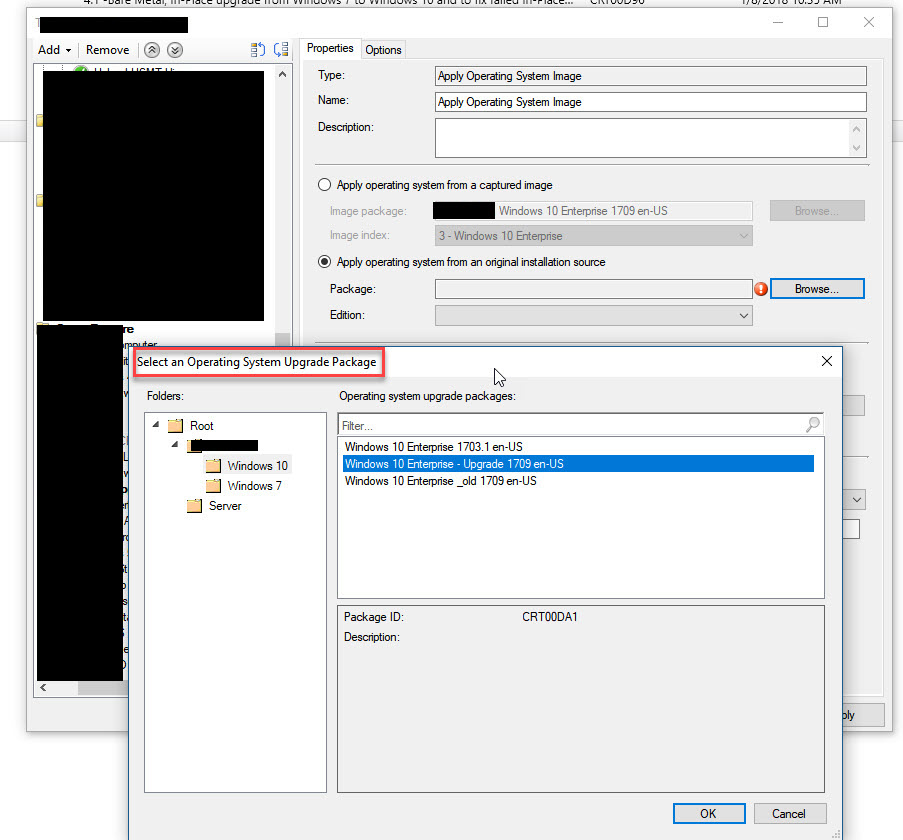Select Apply operating system from a captured image
The width and height of the screenshot is (903, 840).
pos(325,185)
